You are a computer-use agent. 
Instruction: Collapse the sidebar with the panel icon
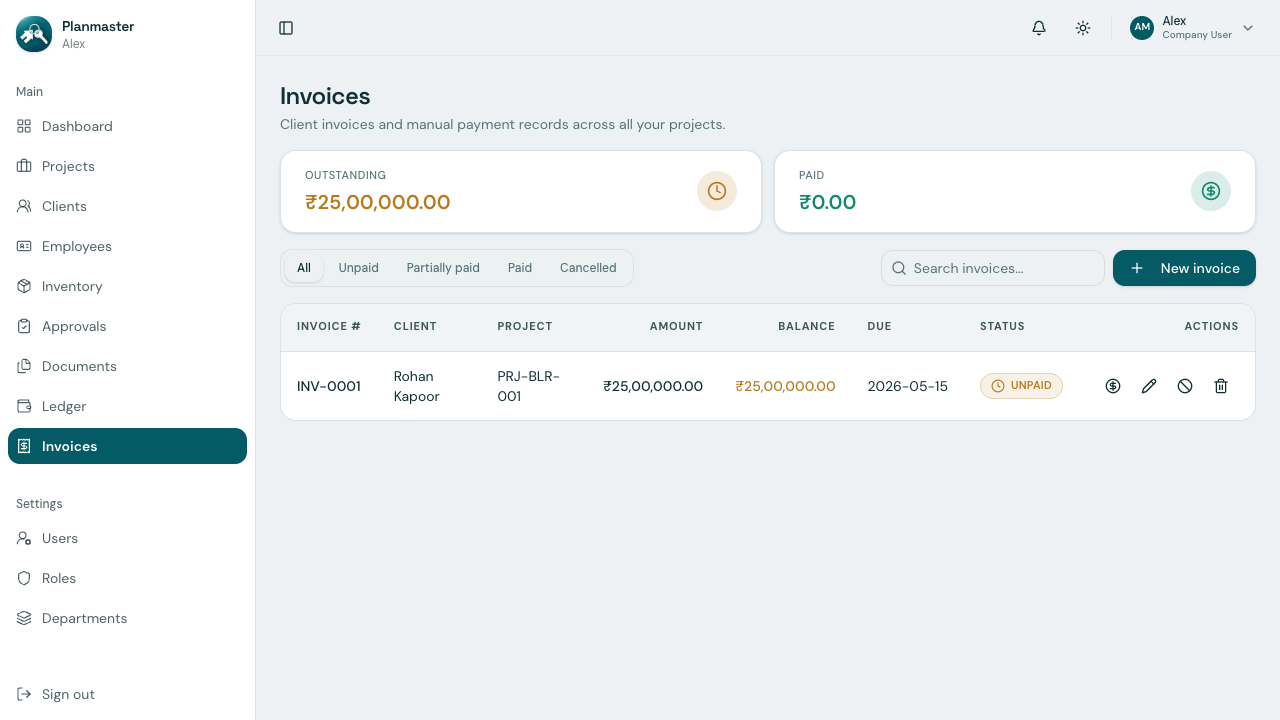(286, 28)
